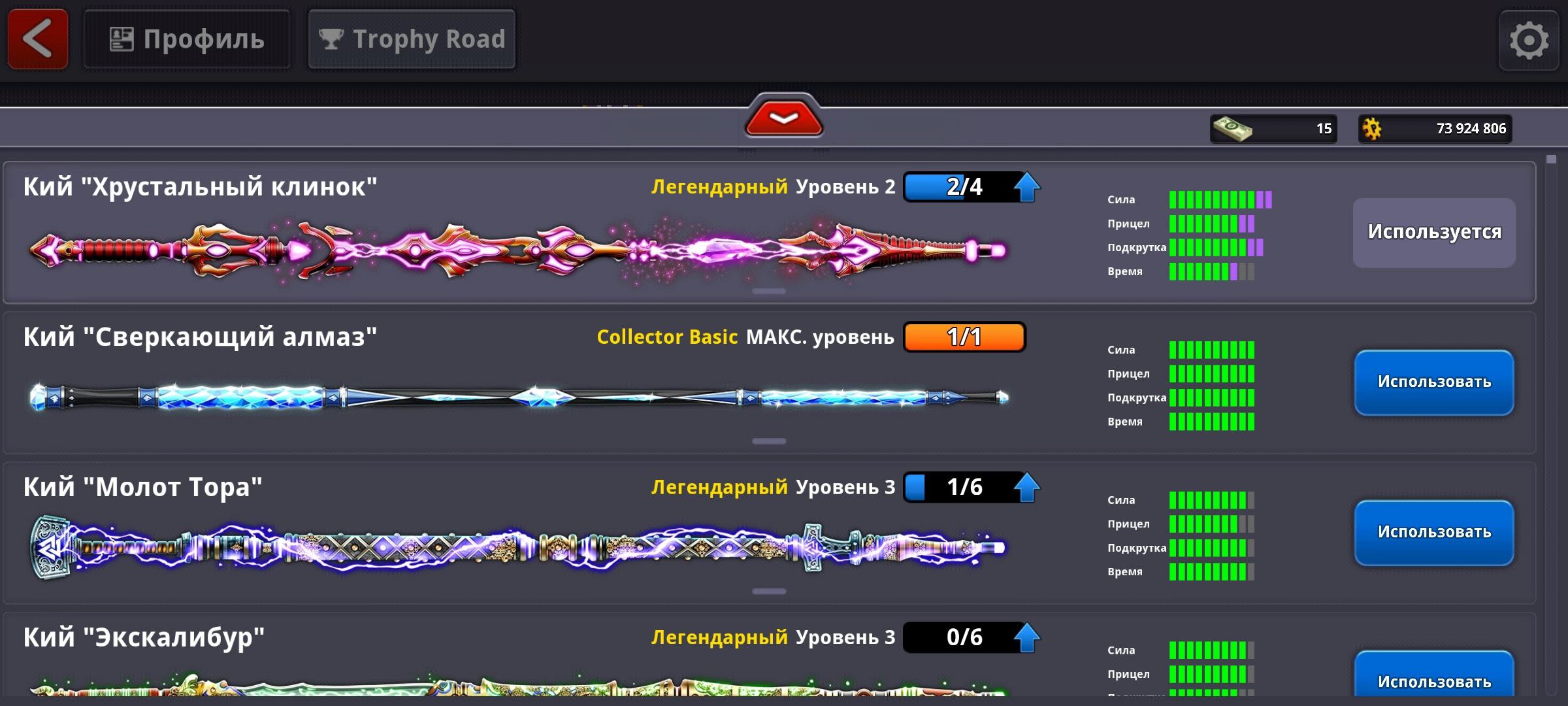The image size is (1568, 706).
Task: Click the title Кий "Сверкающий алмаз"
Action: pyautogui.click(x=200, y=337)
